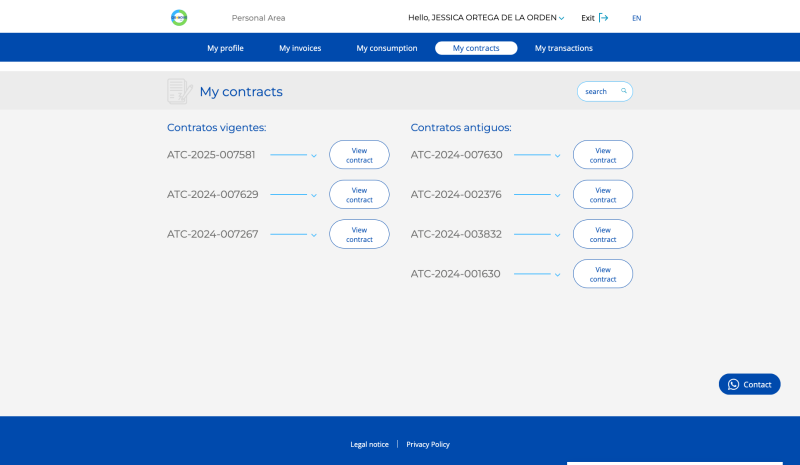Click contract number ATC-2024-007267 text

[212, 234]
